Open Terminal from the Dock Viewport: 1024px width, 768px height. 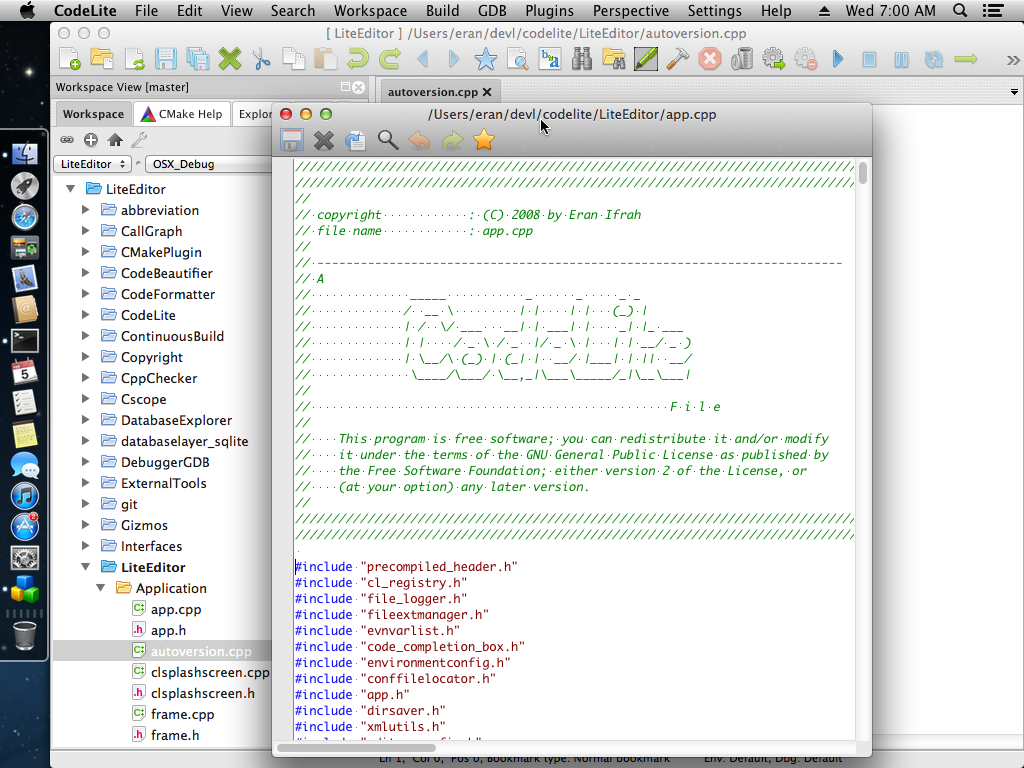pos(25,341)
